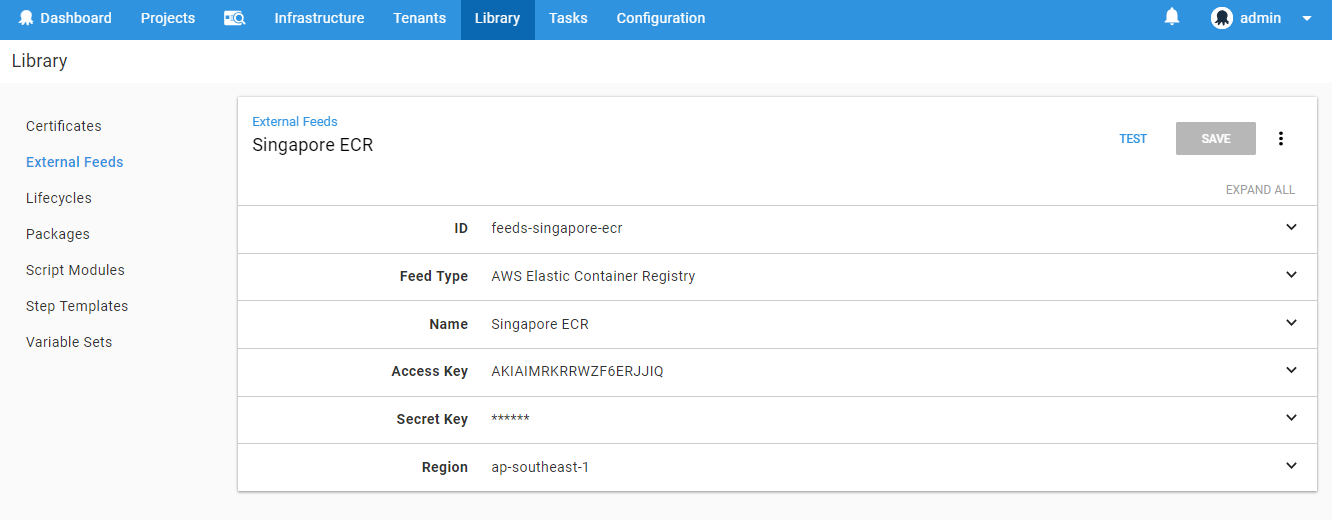
Task: Go to the Infrastructure tab
Action: point(319,18)
